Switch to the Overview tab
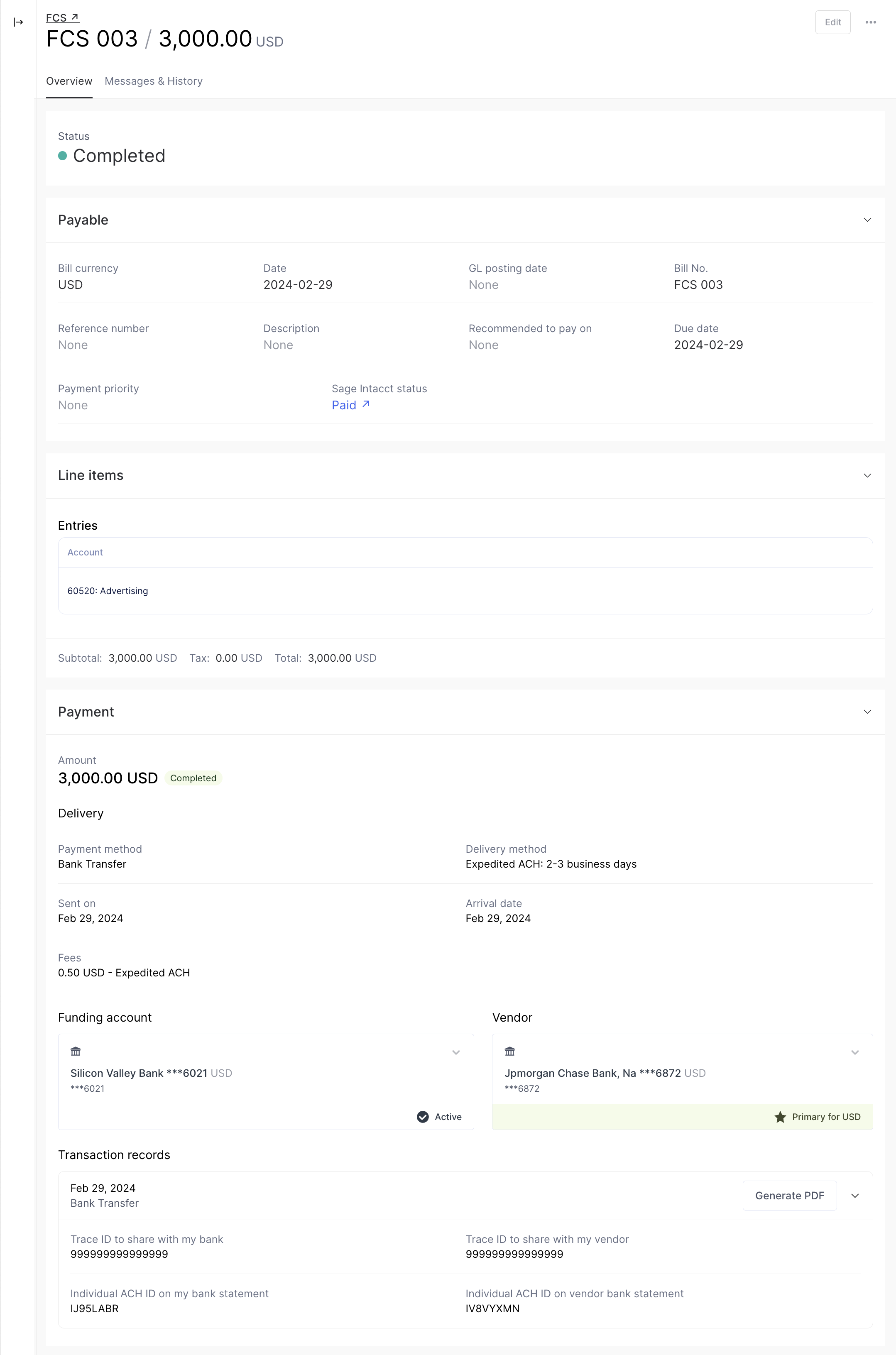This screenshot has height=1355, width=896. point(69,81)
